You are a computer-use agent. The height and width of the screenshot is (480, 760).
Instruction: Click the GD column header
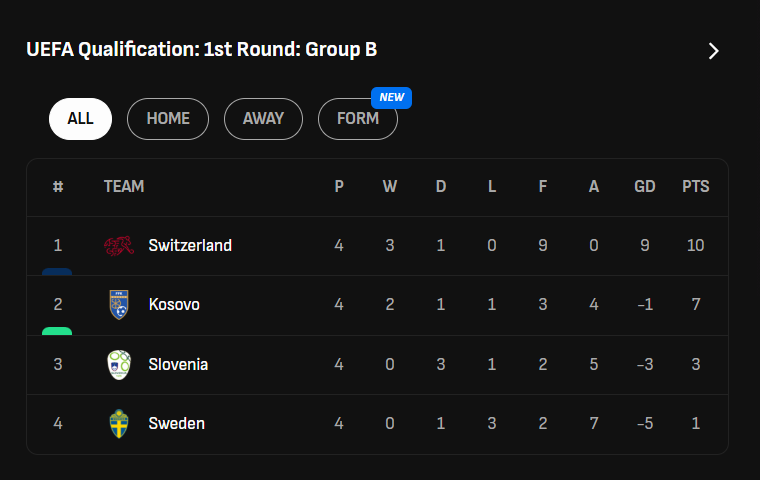(x=645, y=186)
